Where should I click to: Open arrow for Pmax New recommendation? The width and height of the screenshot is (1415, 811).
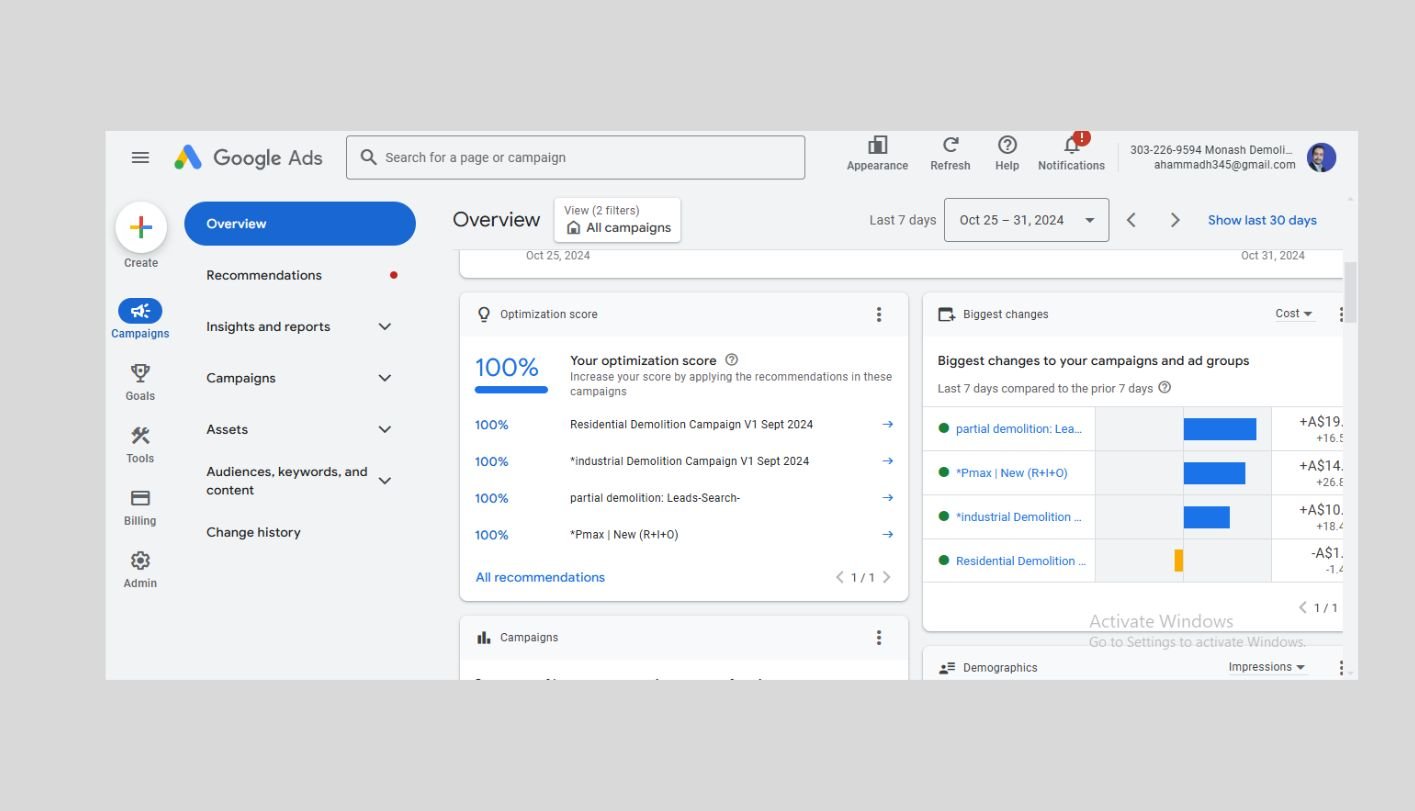tap(887, 535)
